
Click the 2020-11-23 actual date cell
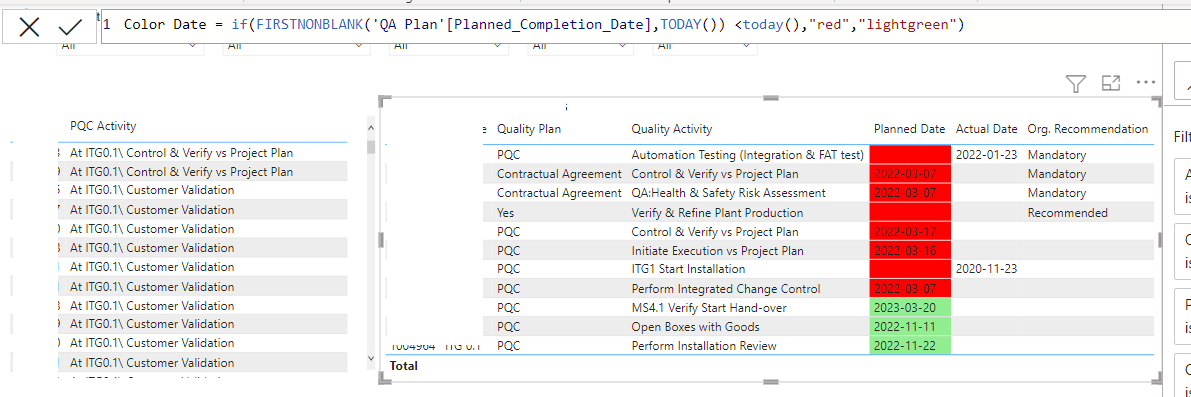pyautogui.click(x=987, y=269)
